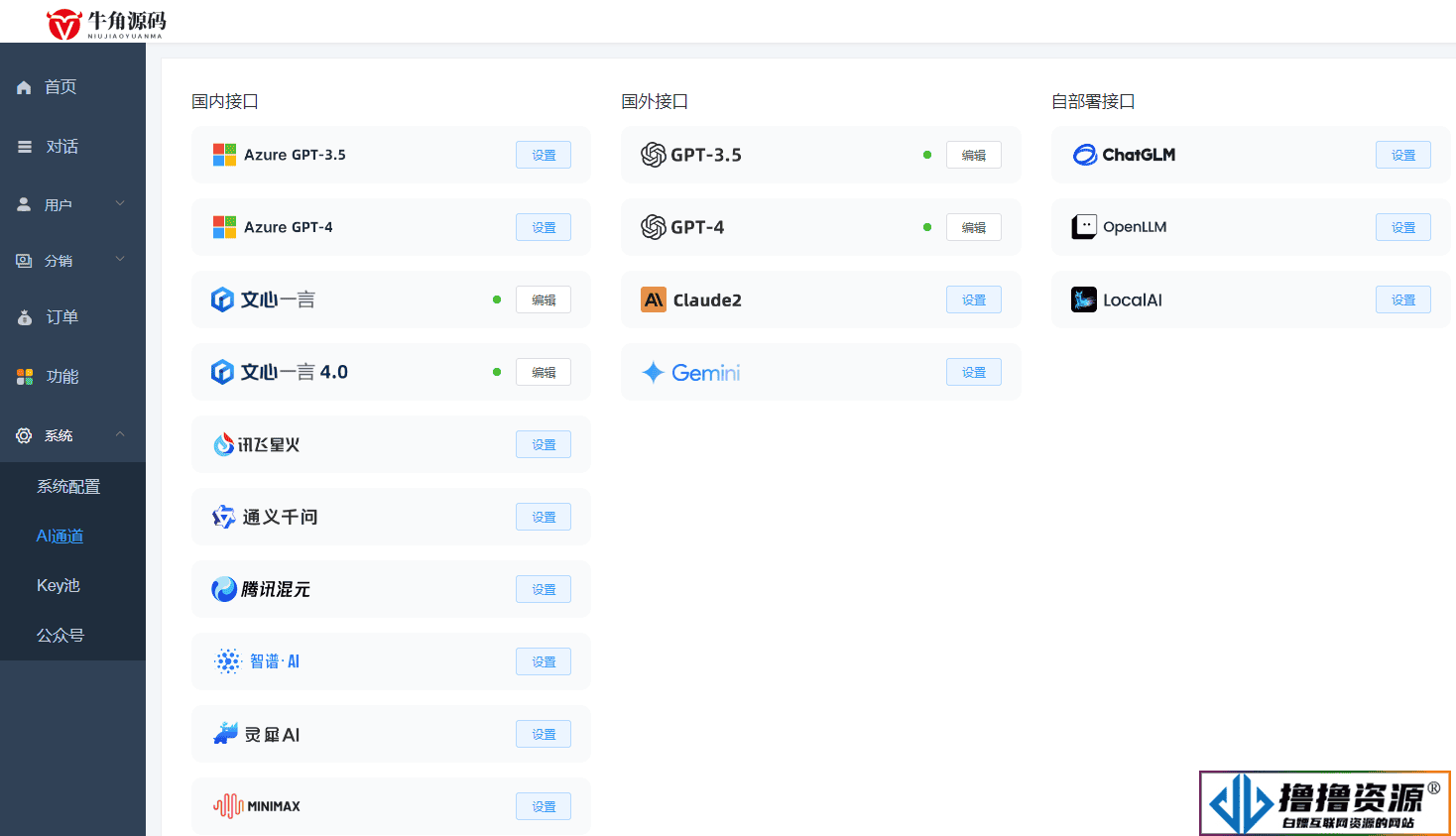This screenshot has width=1456, height=836.
Task: Click 设置 for 讯飞星火
Action: 544,444
